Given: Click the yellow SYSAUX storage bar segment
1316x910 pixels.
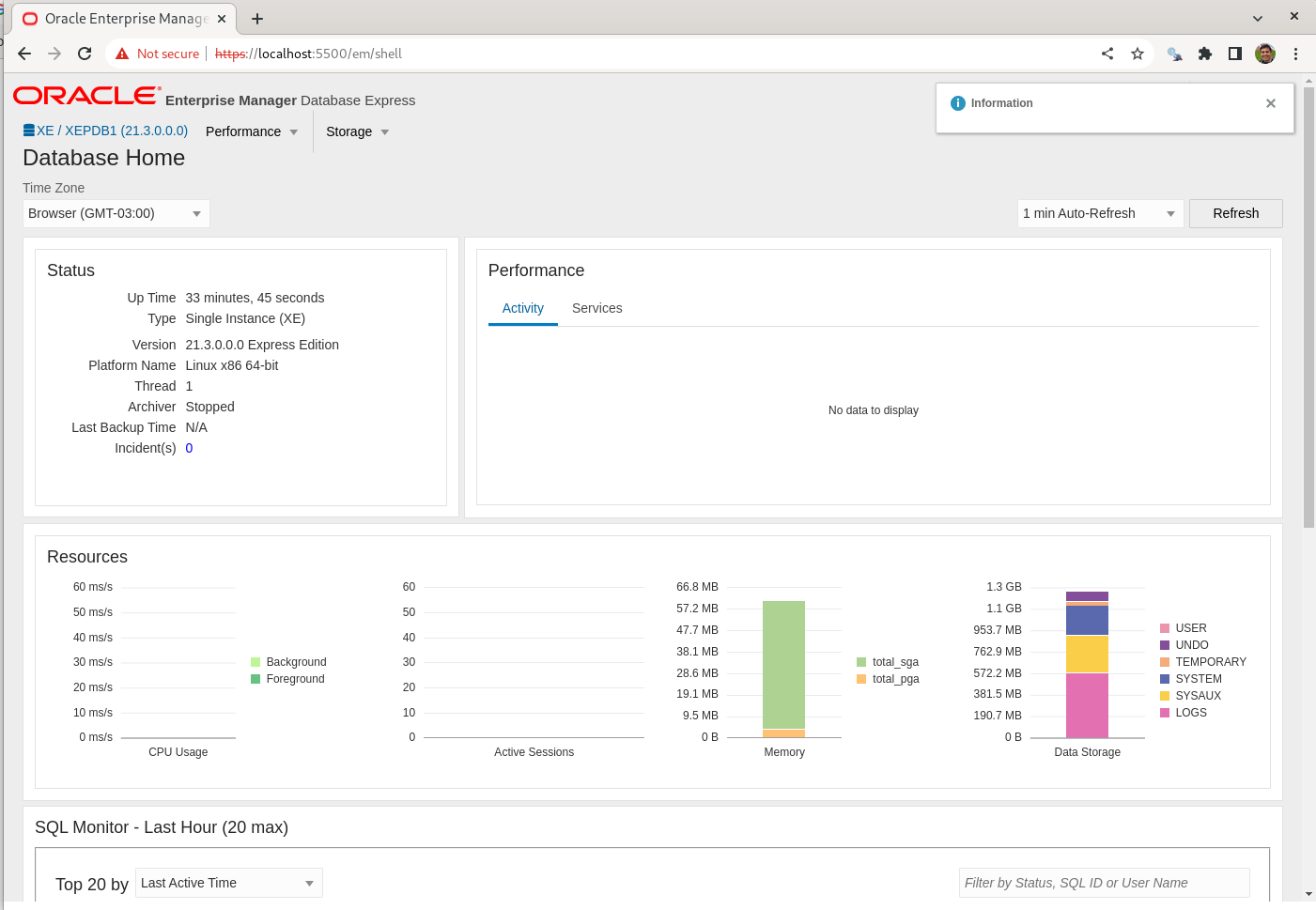Looking at the screenshot, I should click(x=1087, y=654).
